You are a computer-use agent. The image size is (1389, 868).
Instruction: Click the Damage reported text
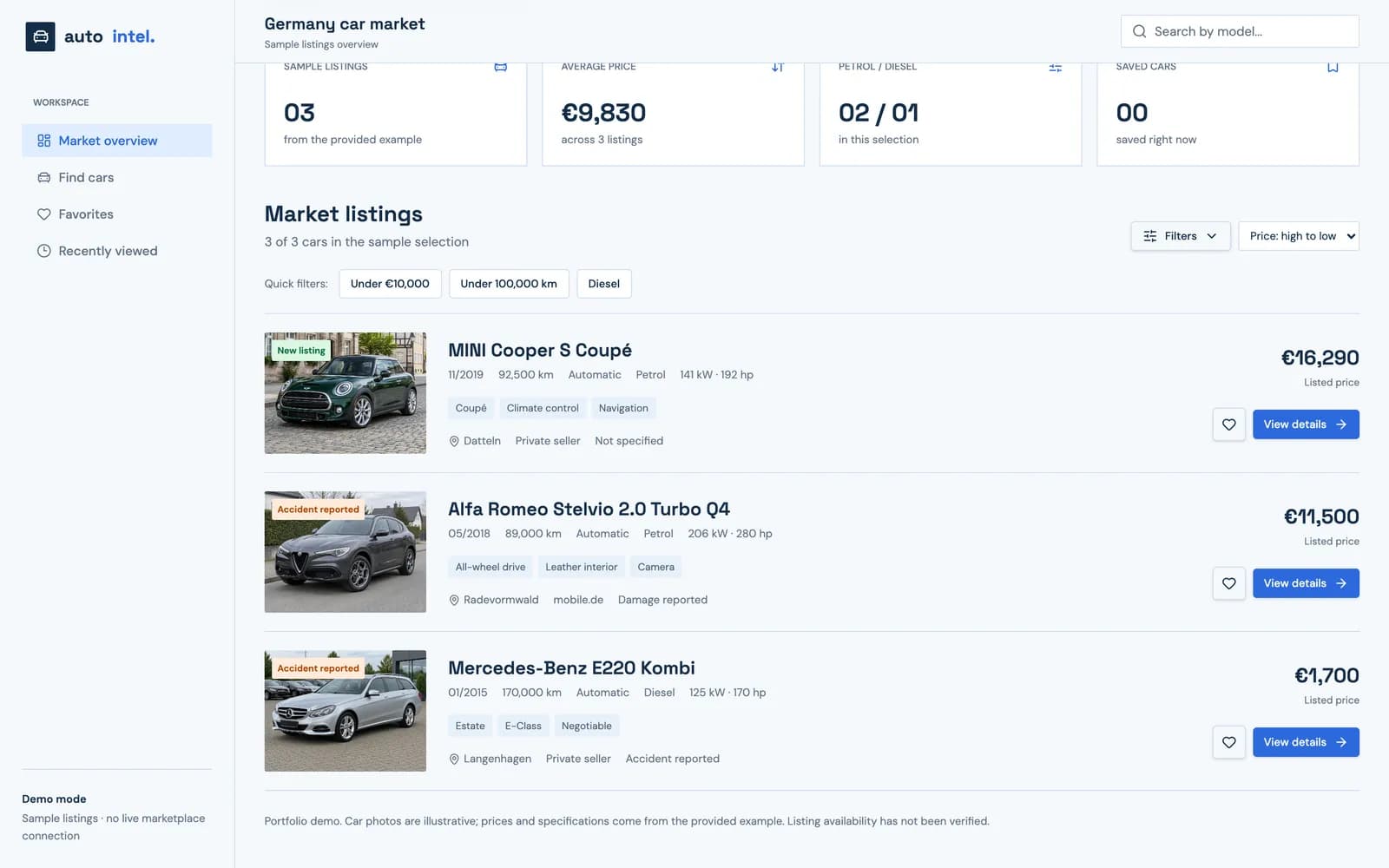pos(662,600)
